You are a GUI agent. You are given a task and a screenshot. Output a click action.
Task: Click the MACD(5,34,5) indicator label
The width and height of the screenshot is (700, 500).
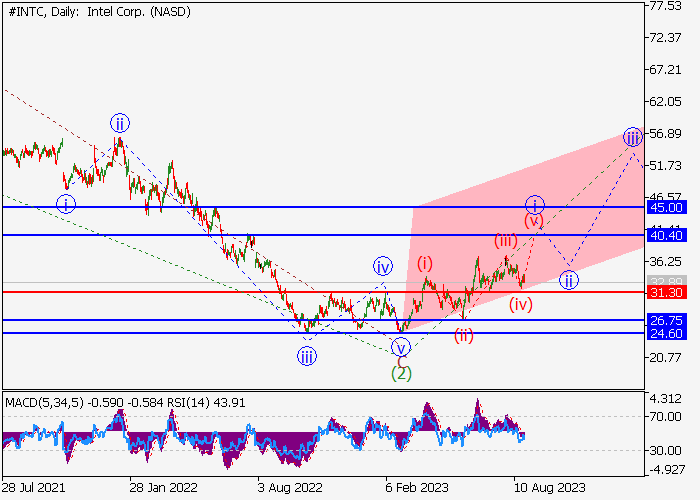click(x=44, y=403)
